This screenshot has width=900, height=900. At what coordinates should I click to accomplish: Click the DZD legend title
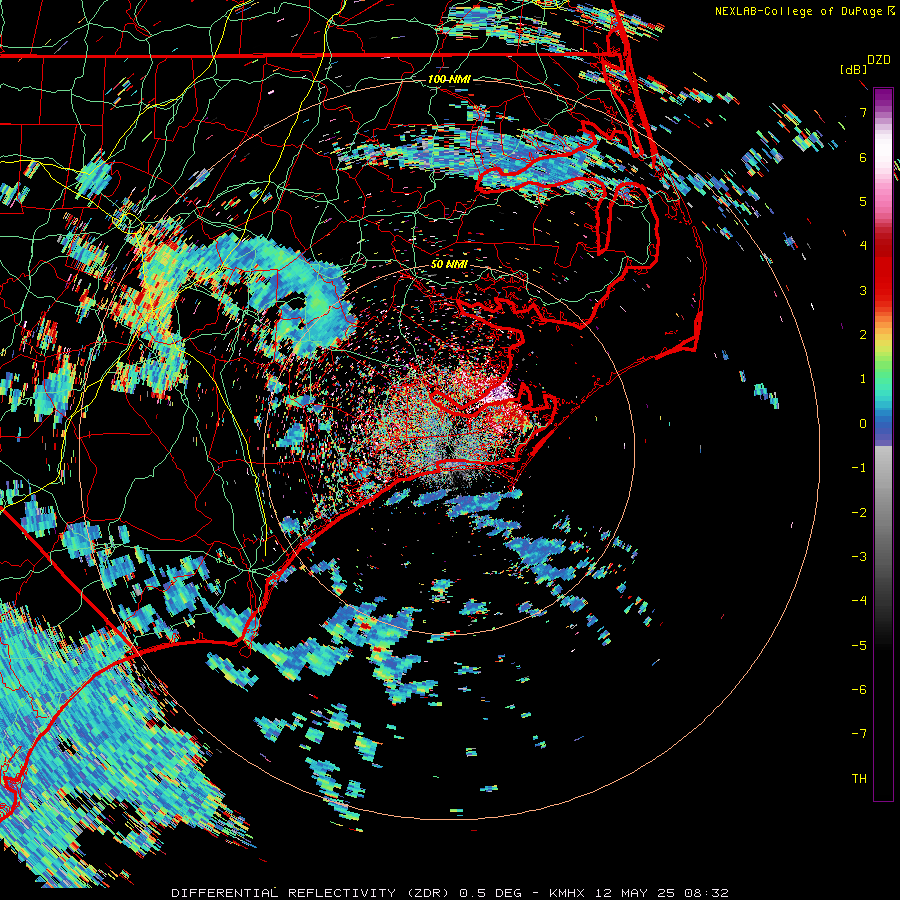coord(879,60)
